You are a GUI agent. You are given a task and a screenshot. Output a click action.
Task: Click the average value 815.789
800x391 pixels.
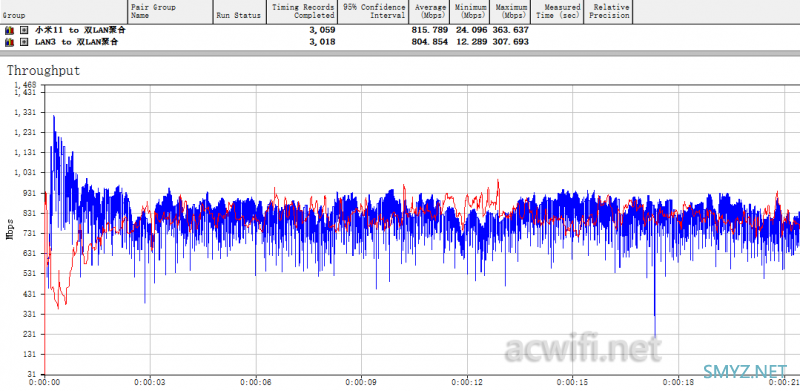[x=430, y=30]
